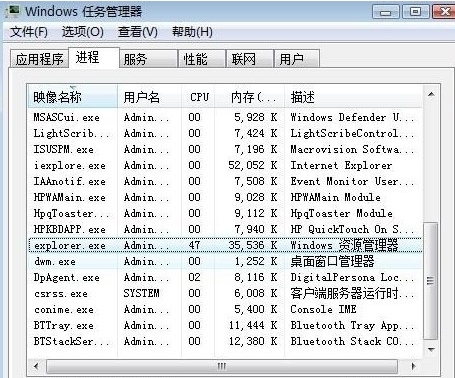Click the horizontal scroll left arrow
455x378 pixels.
point(36,366)
